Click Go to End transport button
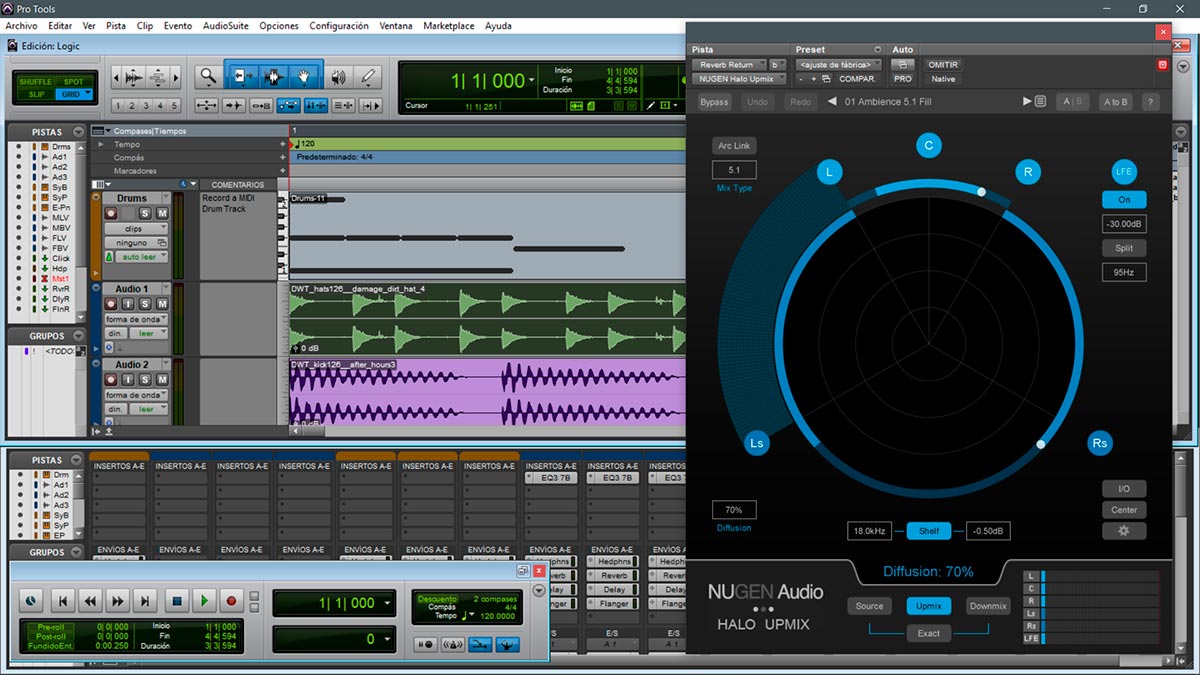1200x675 pixels. tap(146, 601)
